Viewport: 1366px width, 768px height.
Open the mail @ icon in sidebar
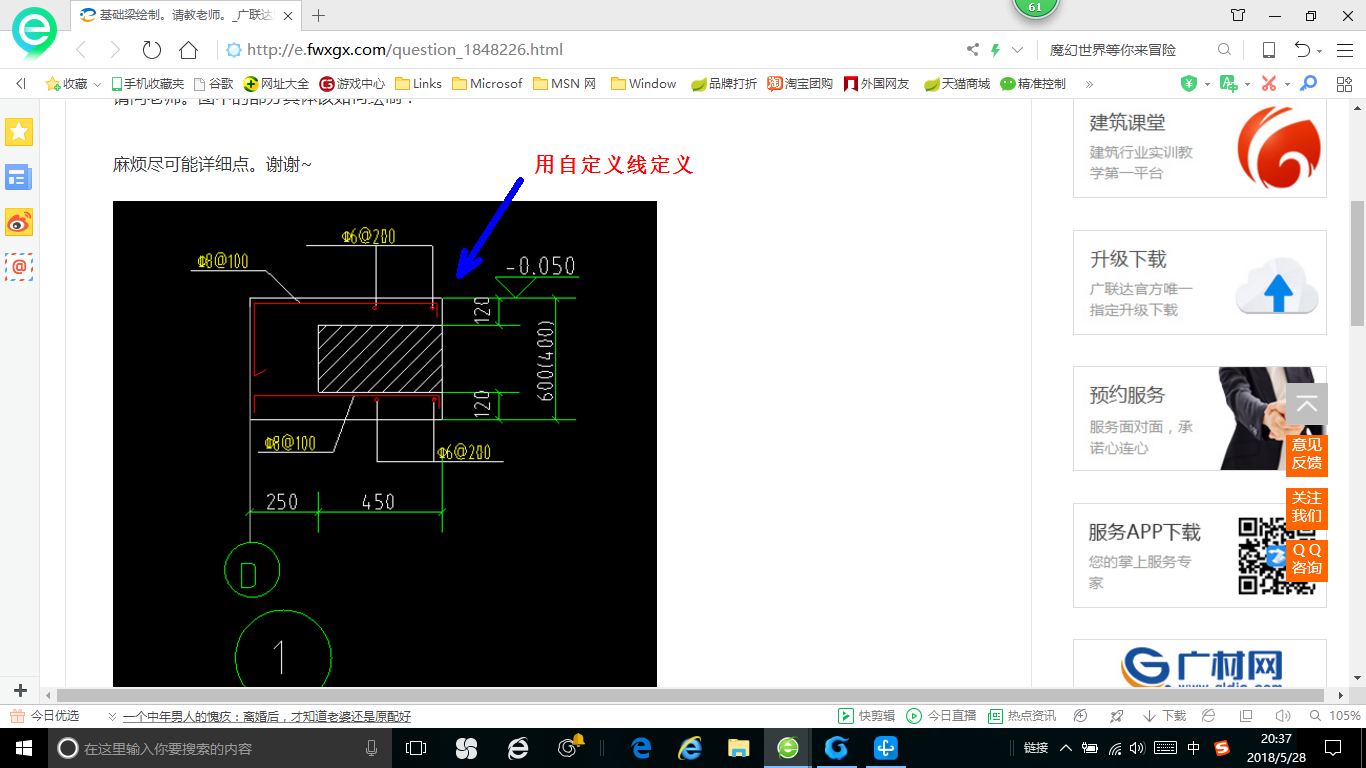pyautogui.click(x=19, y=267)
